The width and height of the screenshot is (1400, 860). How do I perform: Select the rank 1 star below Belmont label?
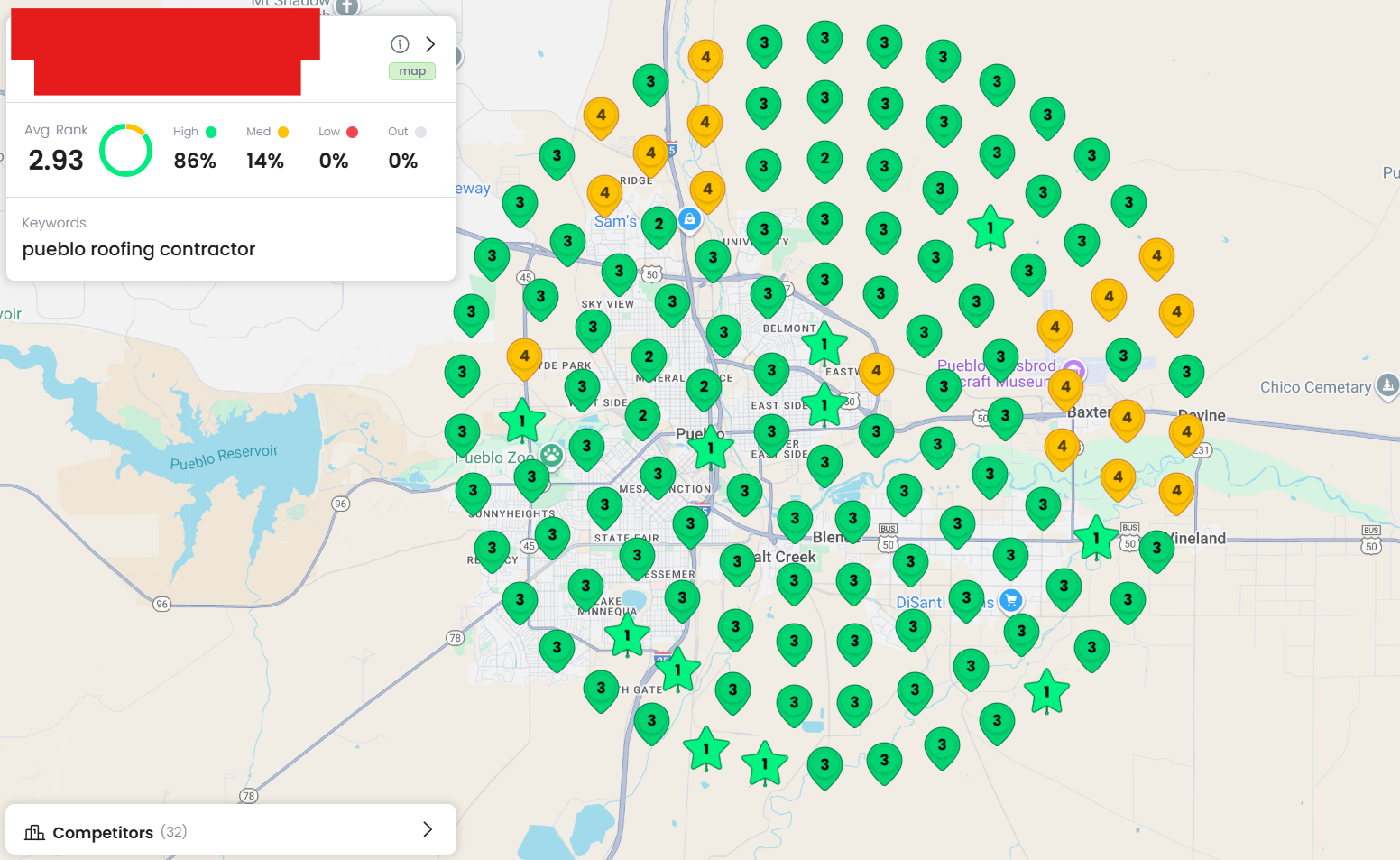tap(824, 344)
